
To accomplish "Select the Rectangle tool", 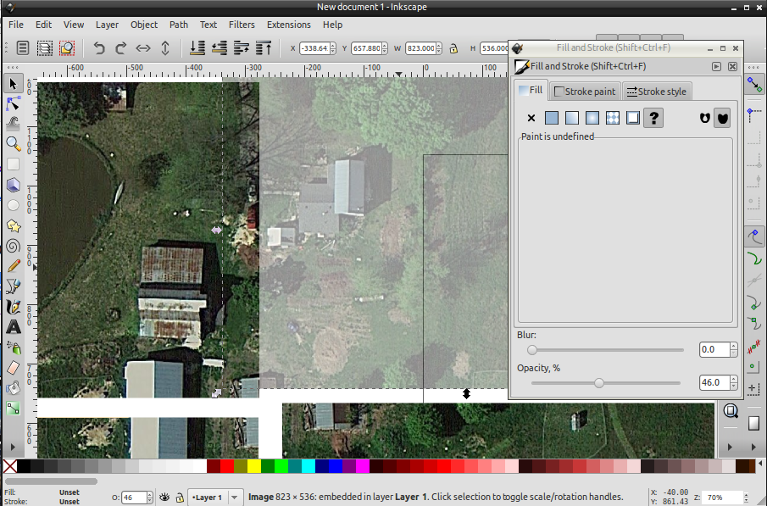I will click(13, 164).
